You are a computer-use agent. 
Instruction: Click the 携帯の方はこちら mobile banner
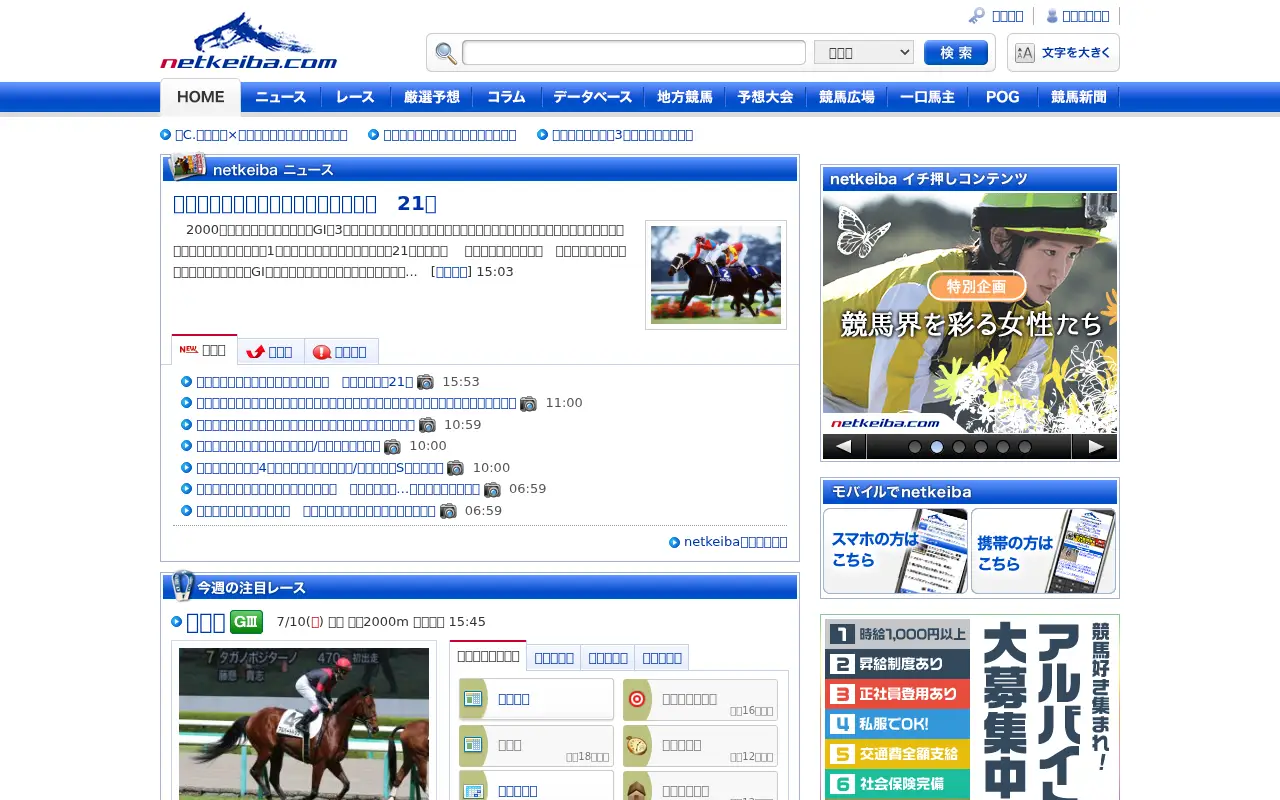tap(1043, 551)
